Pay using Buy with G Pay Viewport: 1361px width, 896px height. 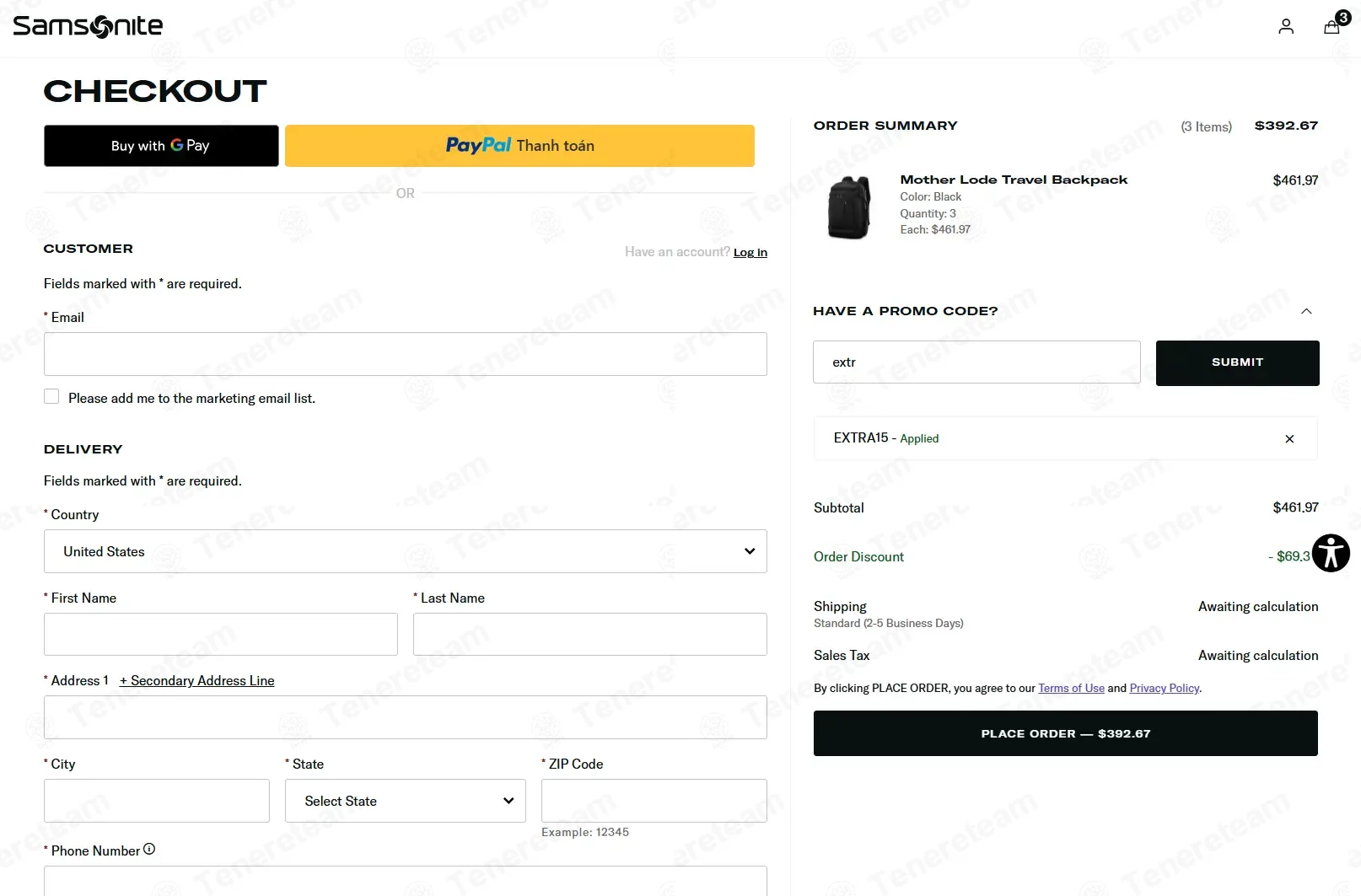coord(161,146)
